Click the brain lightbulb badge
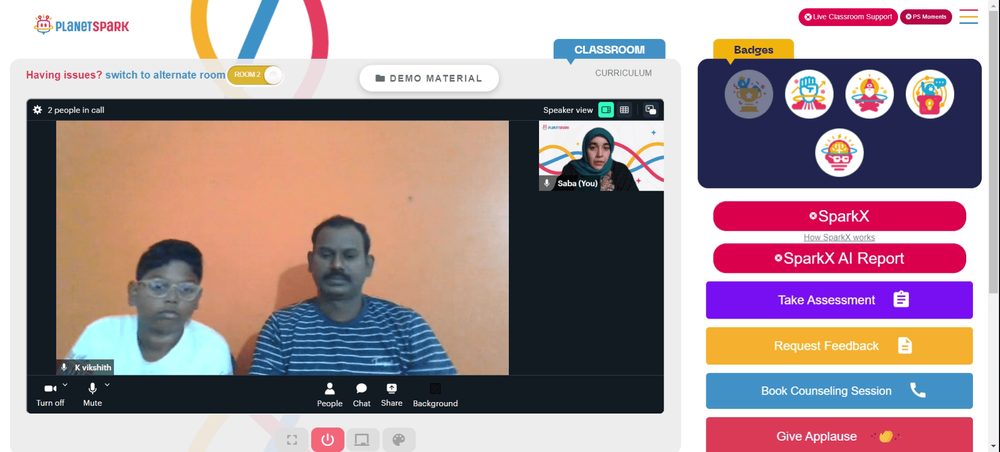The width and height of the screenshot is (1000, 452). [839, 153]
